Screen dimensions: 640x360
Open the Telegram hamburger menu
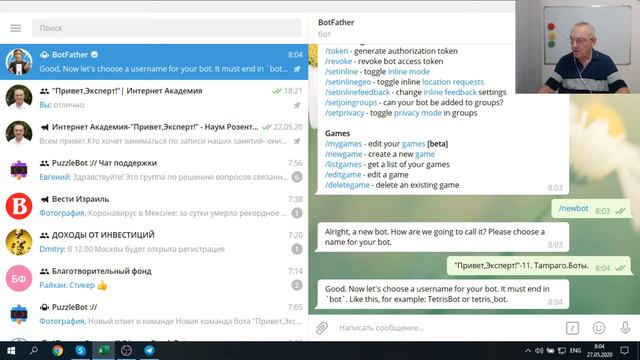16,28
